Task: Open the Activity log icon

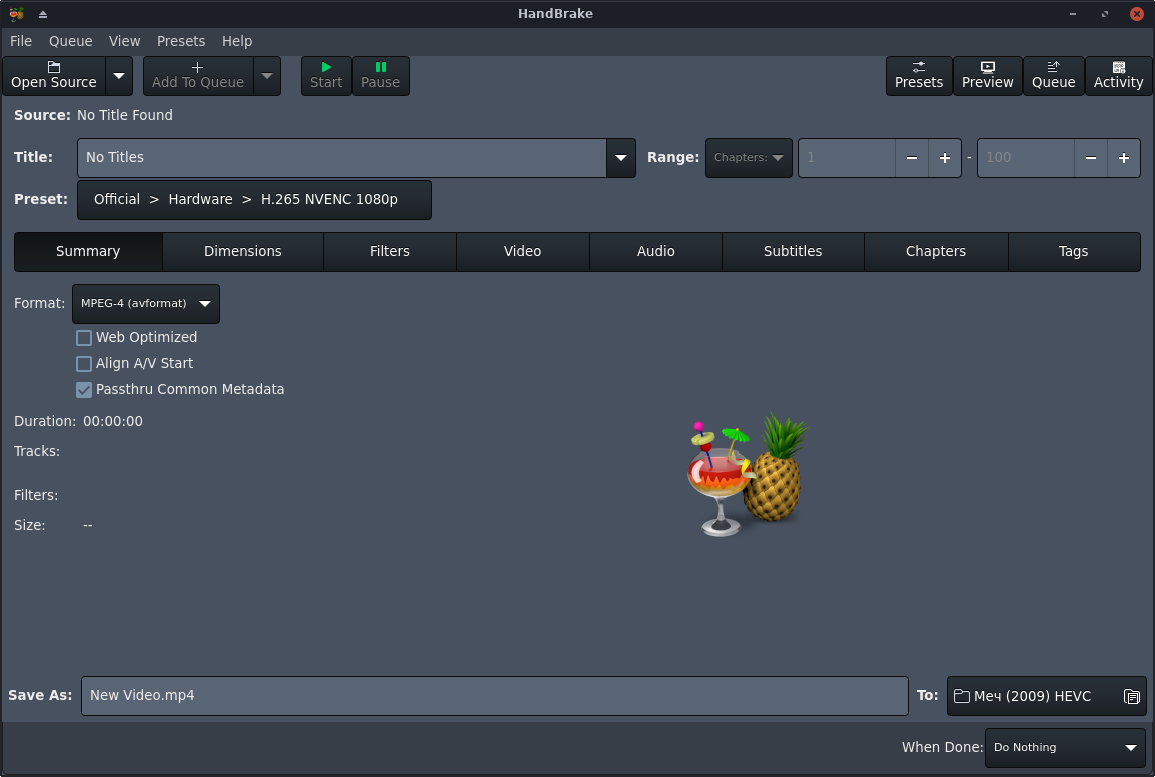Action: pos(1118,67)
